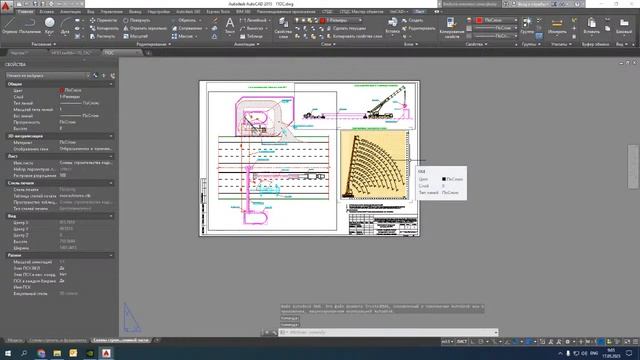640x360 pixels.
Task: Click the Отразить зеркально mirror tool
Action: click(x=145, y=28)
